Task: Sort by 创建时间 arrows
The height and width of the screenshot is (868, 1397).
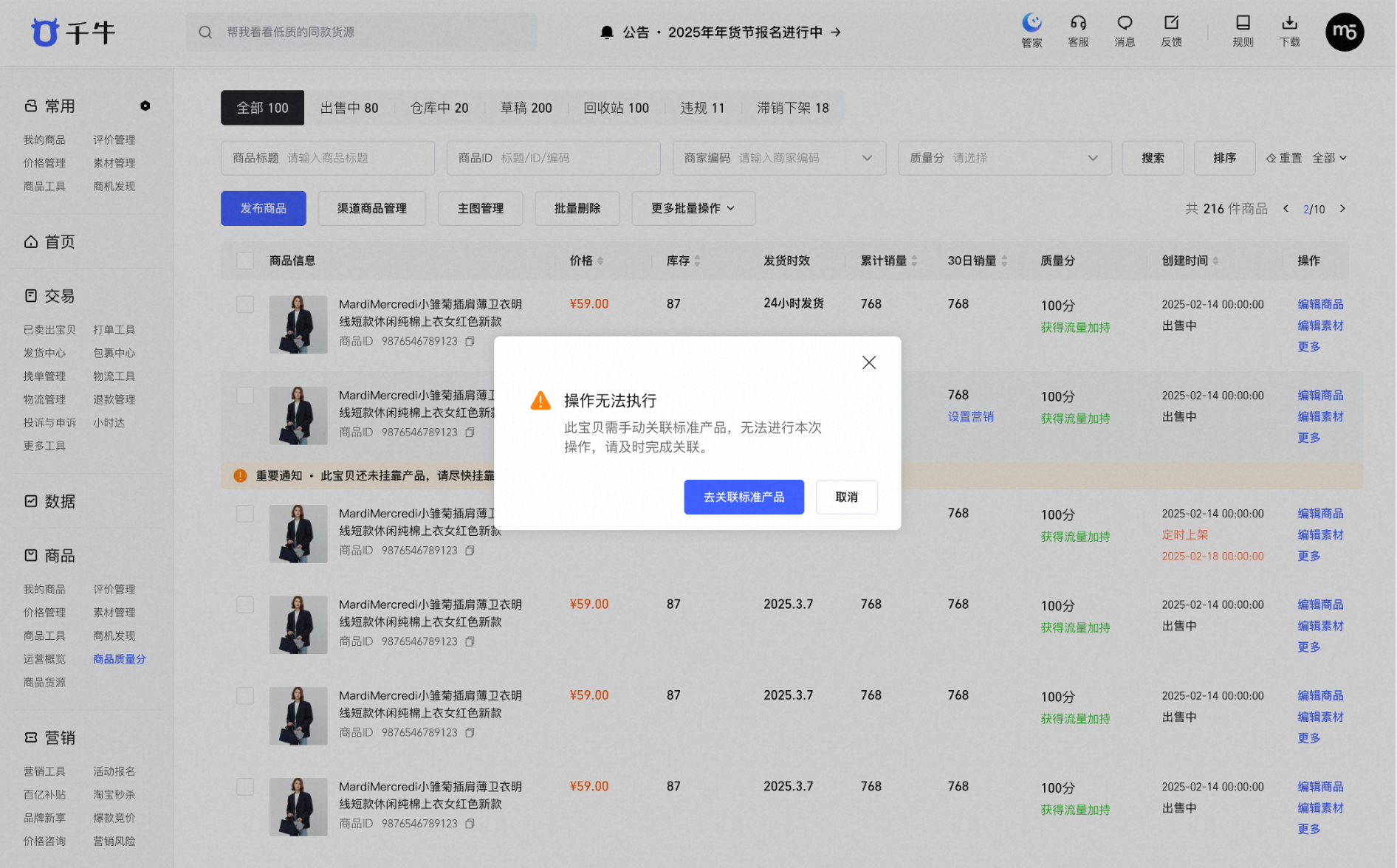Action: tap(1215, 261)
